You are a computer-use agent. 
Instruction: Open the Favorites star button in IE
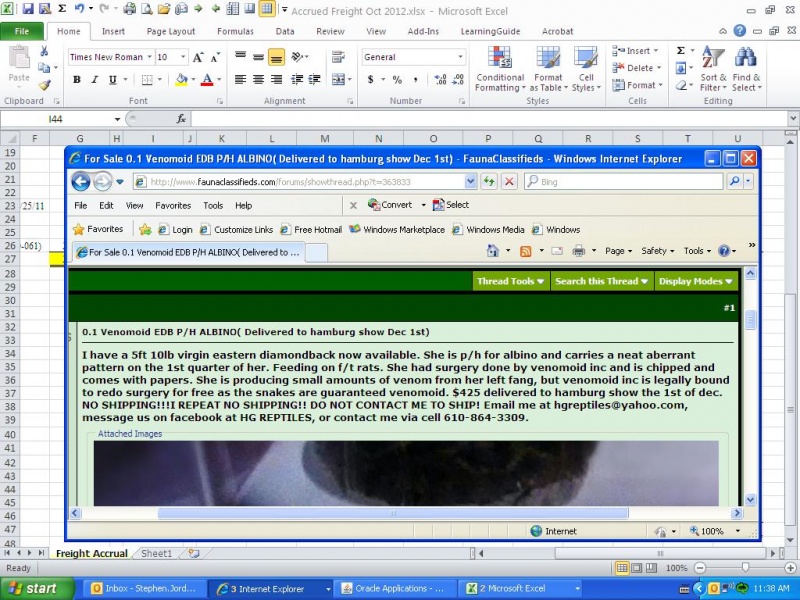98,229
